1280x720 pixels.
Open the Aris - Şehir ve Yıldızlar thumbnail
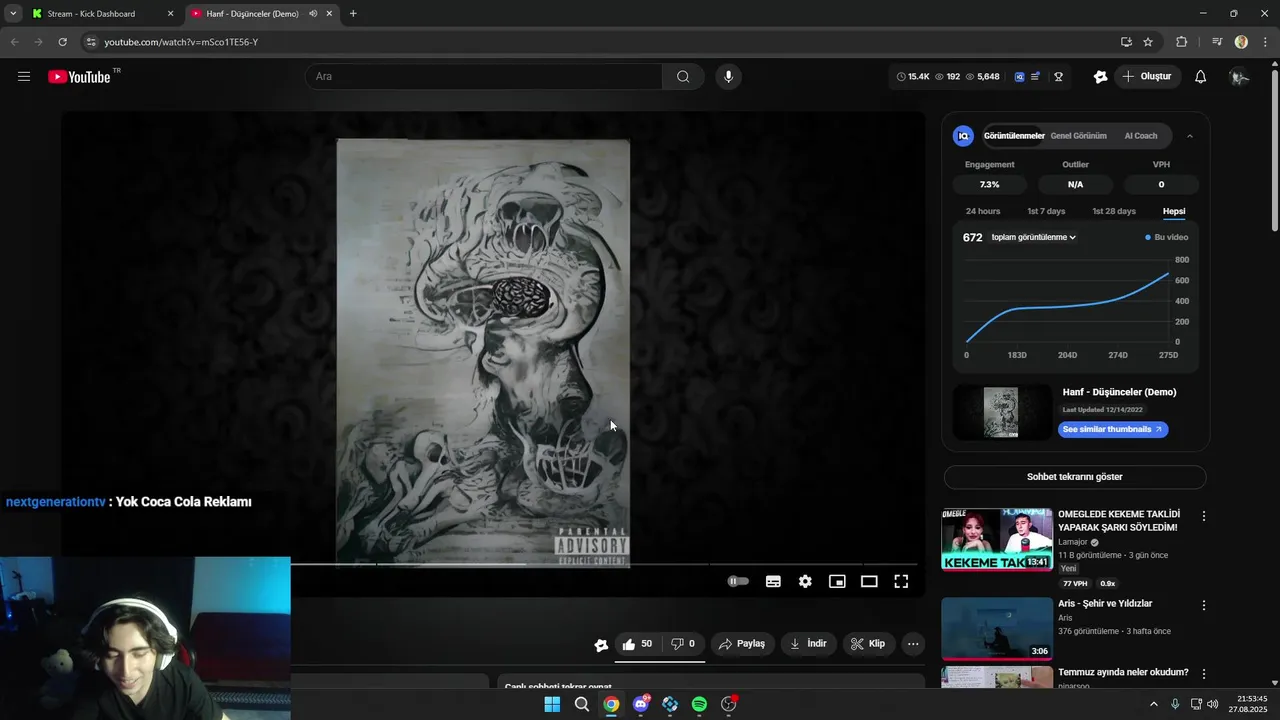[997, 629]
